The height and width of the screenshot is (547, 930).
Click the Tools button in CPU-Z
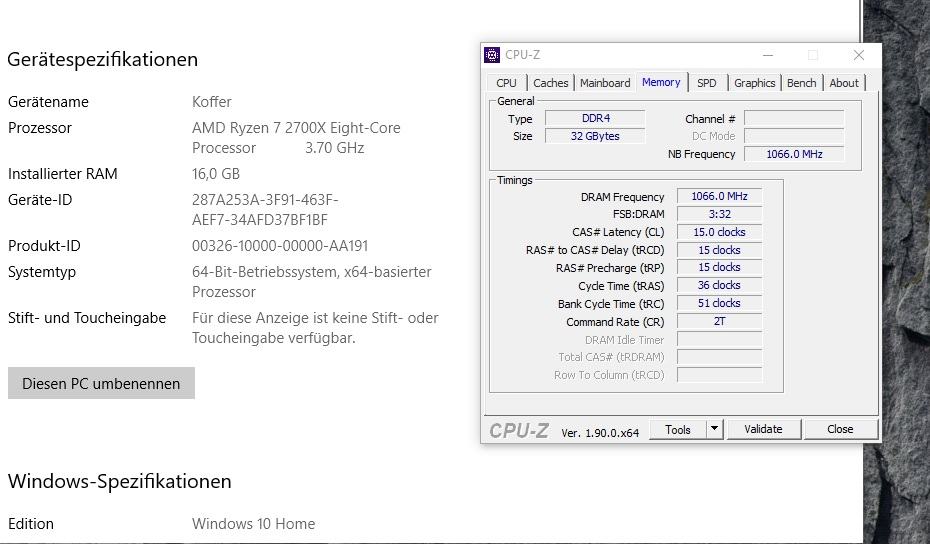[677, 430]
